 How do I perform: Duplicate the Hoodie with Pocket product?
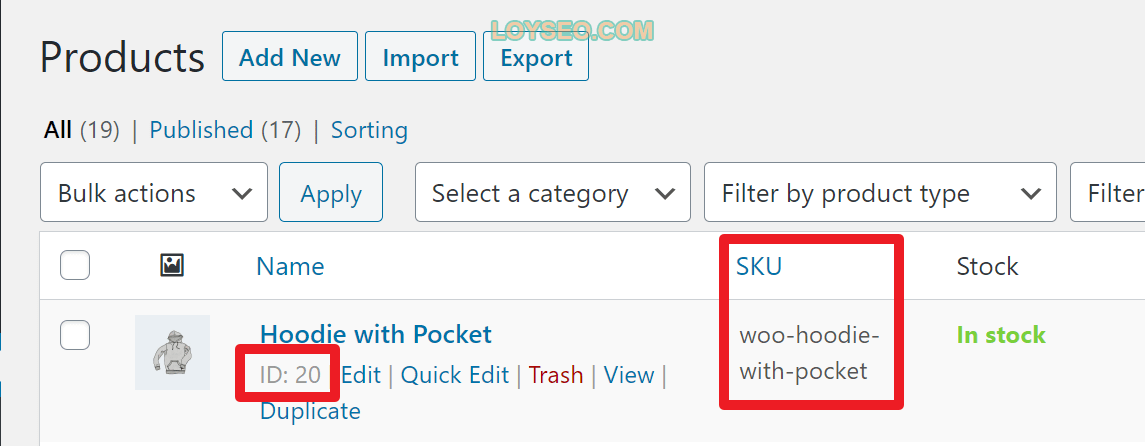click(x=310, y=411)
